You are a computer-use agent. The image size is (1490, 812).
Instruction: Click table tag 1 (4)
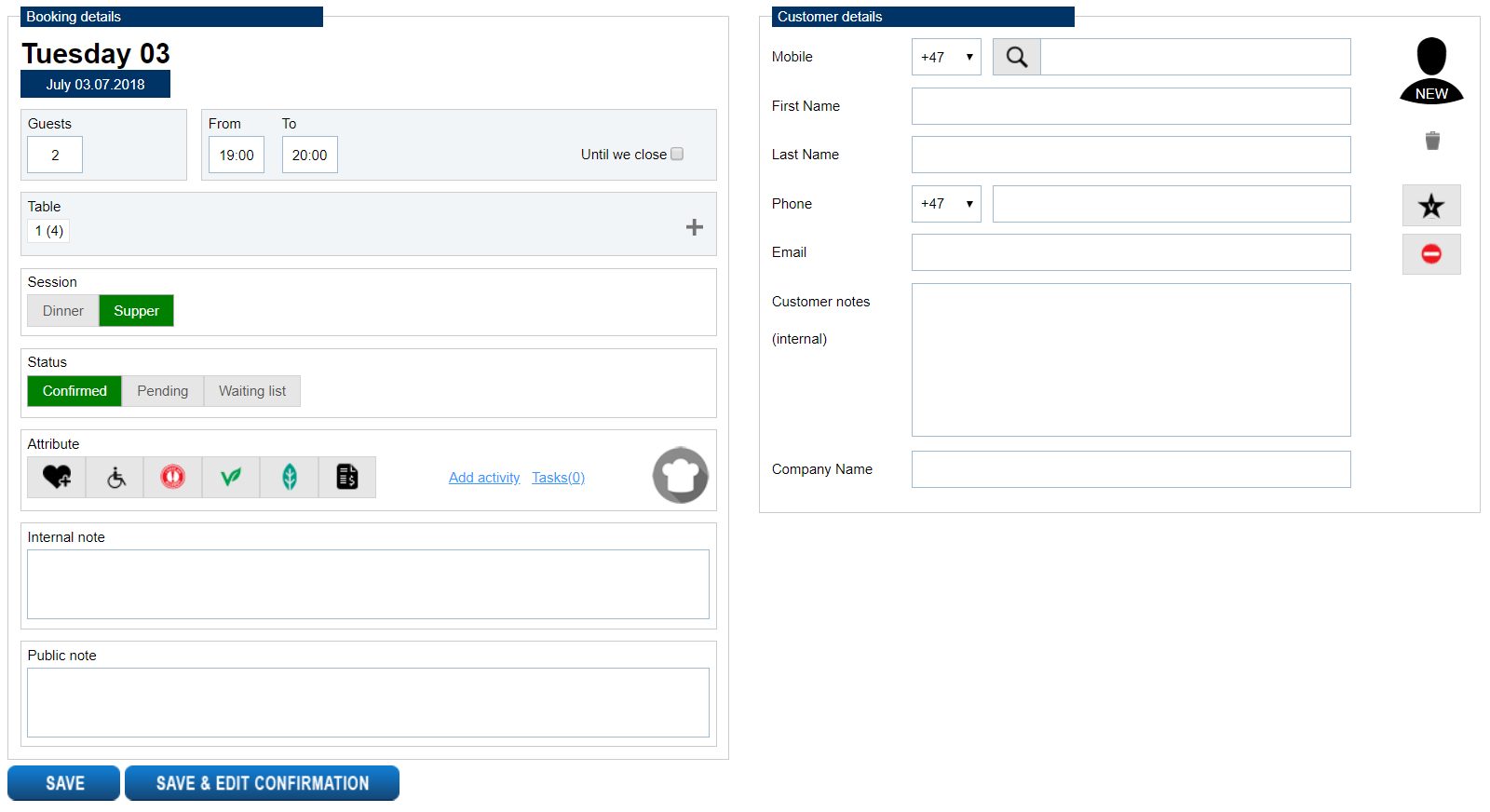click(x=49, y=231)
